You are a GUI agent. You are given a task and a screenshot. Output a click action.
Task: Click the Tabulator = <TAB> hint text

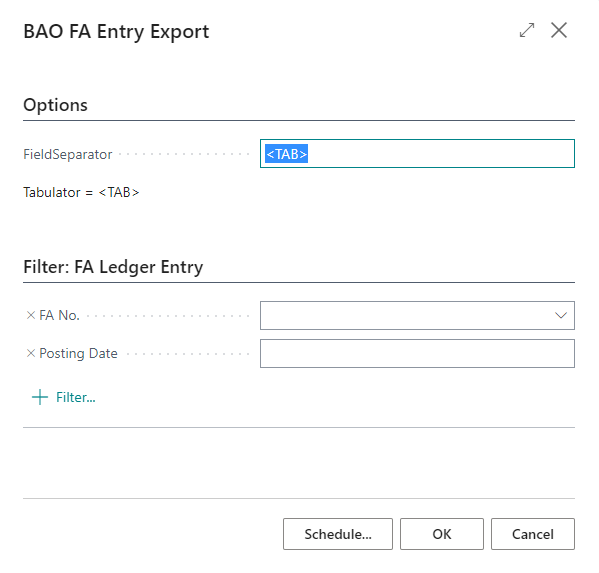(x=81, y=192)
